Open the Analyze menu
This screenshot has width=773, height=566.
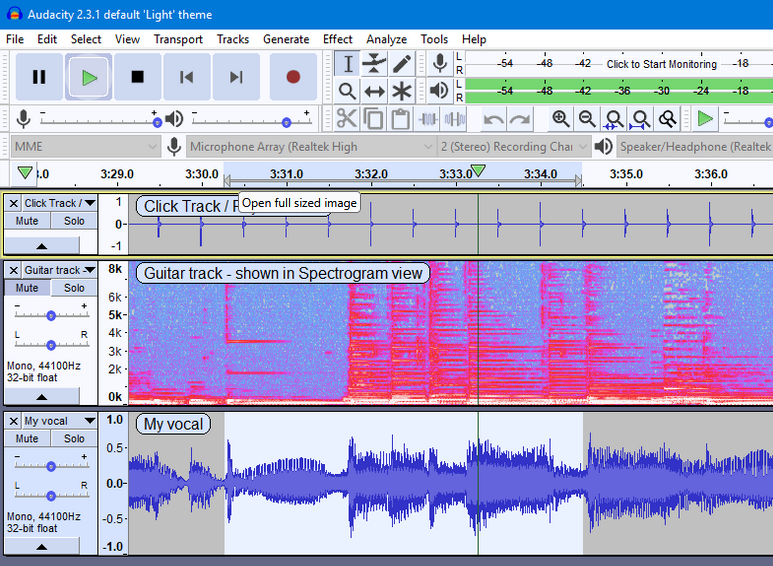coord(386,39)
